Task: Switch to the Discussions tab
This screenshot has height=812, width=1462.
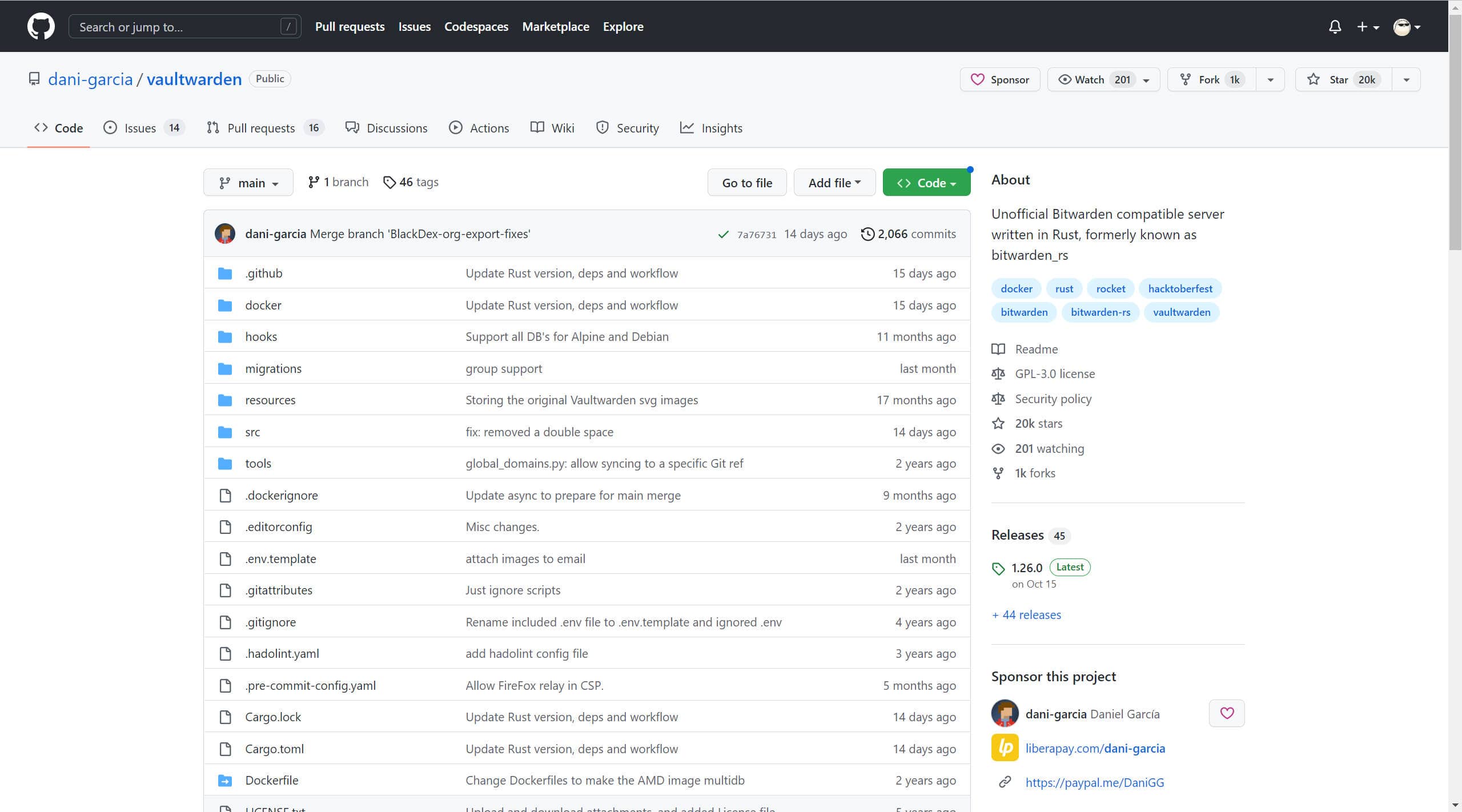Action: [386, 128]
